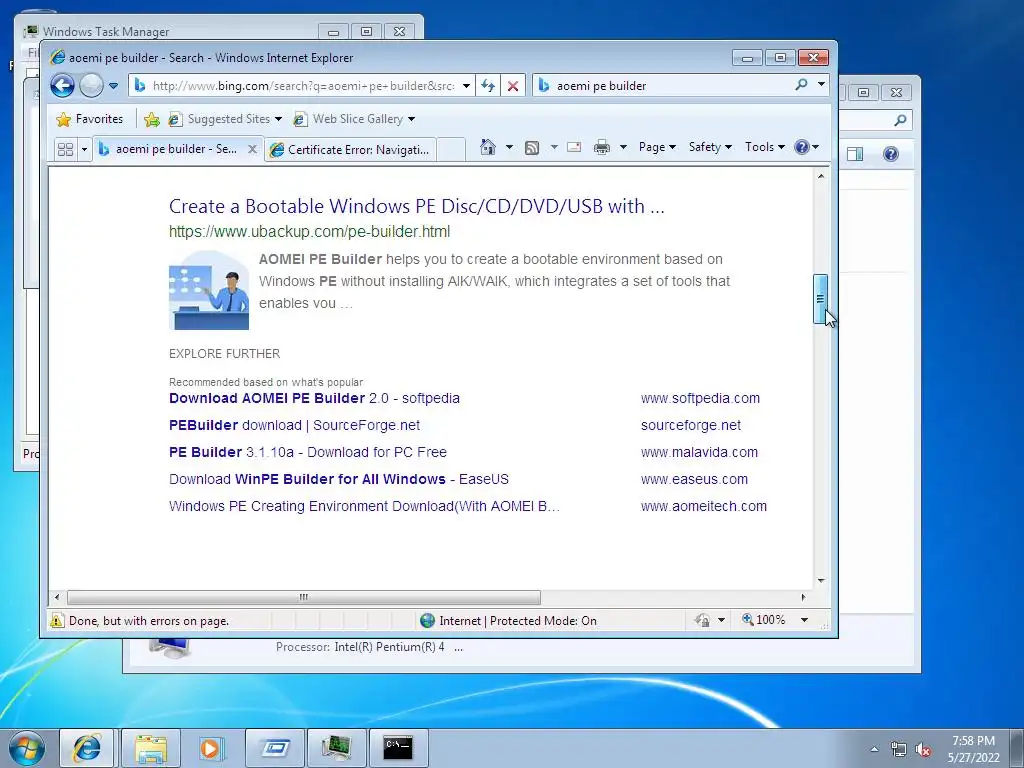Expand the address bar URL history dropdown
The height and width of the screenshot is (768, 1024).
point(466,86)
